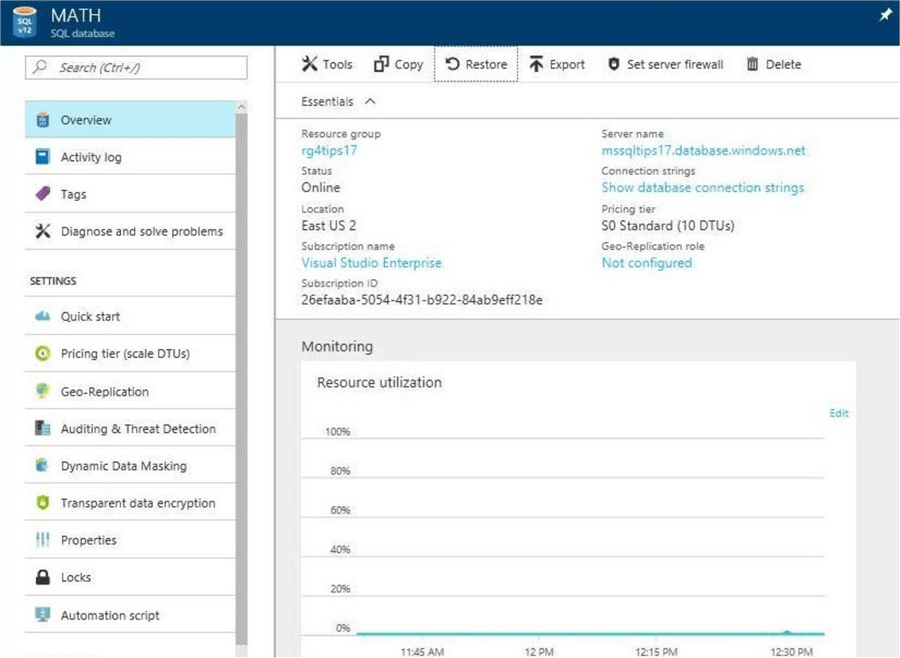Click the Properties sliders icon
This screenshot has height=658, width=900.
pos(42,540)
